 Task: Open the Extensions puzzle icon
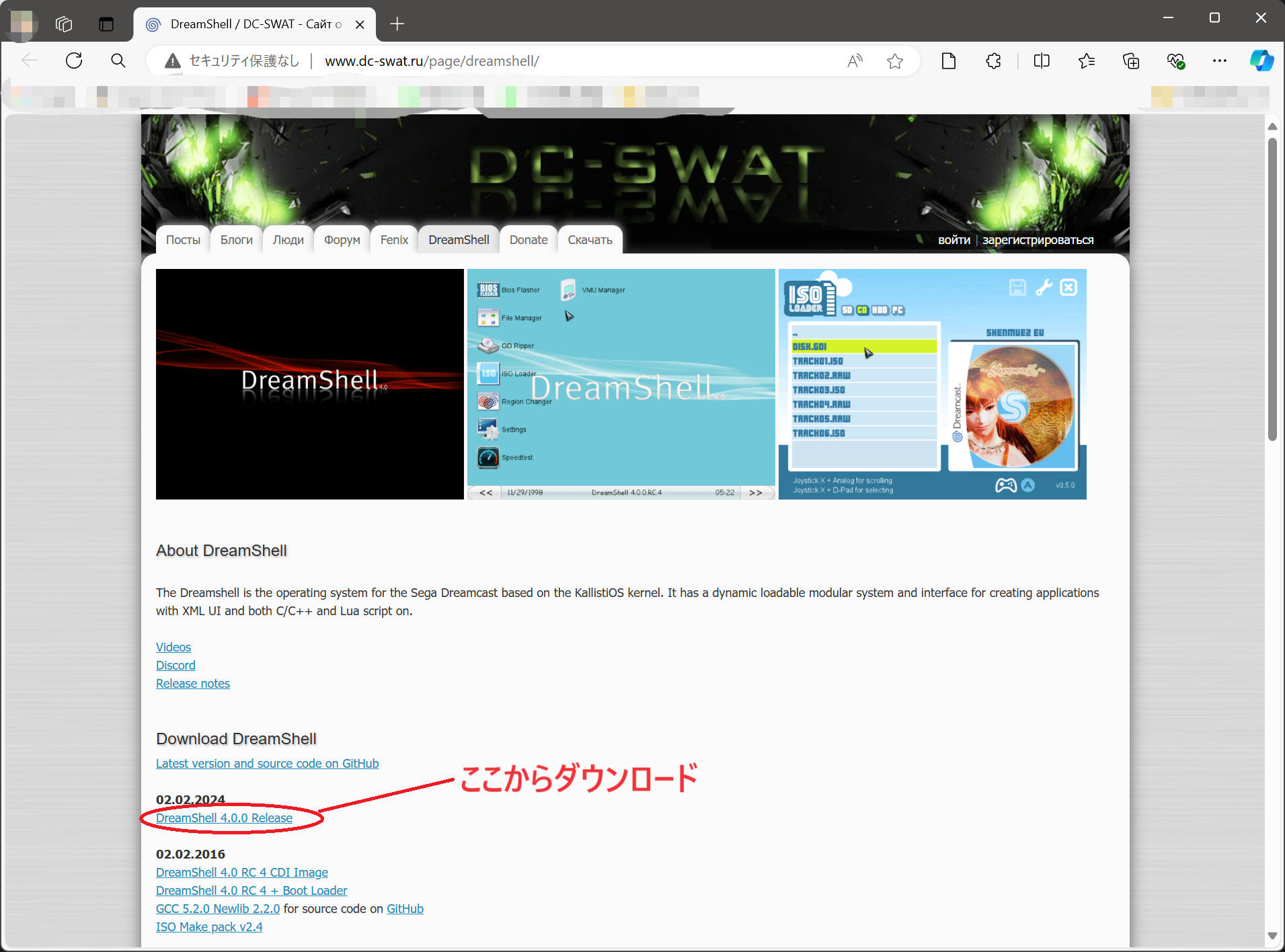click(x=993, y=61)
